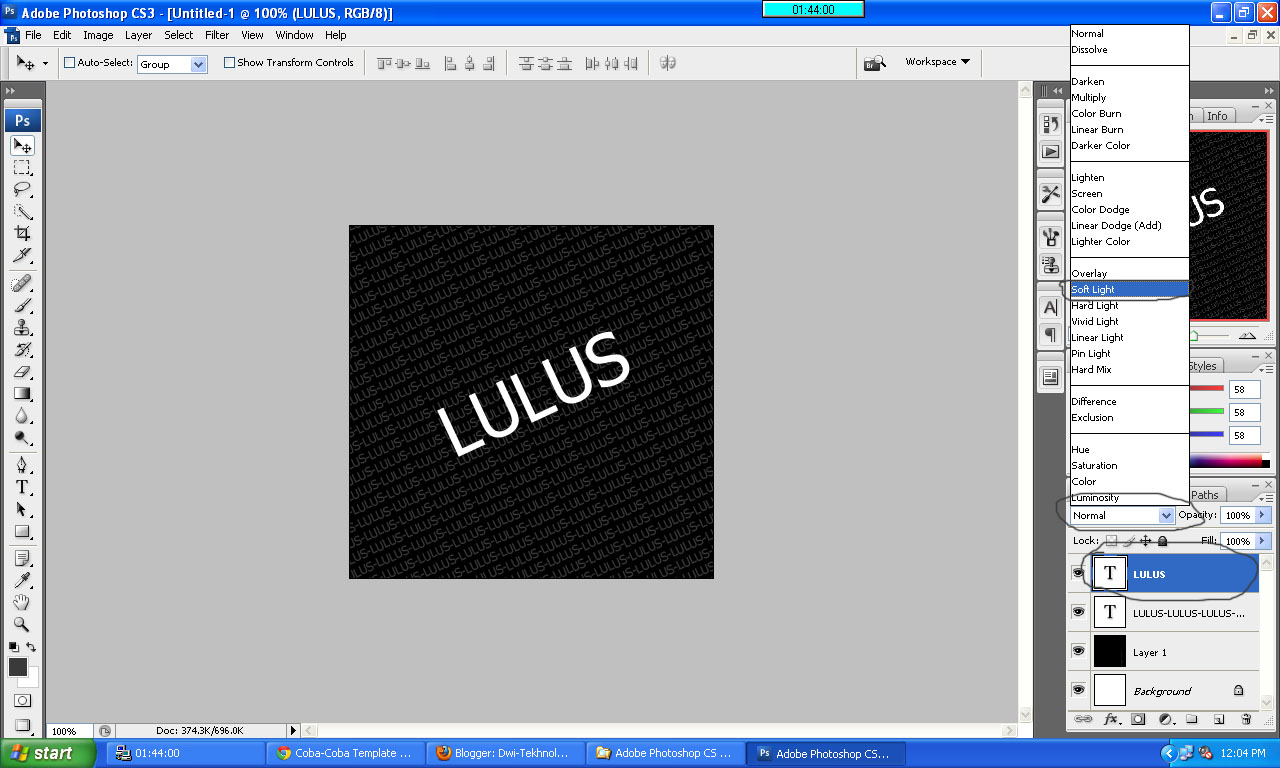Open the Character panel icon

coord(1050,308)
